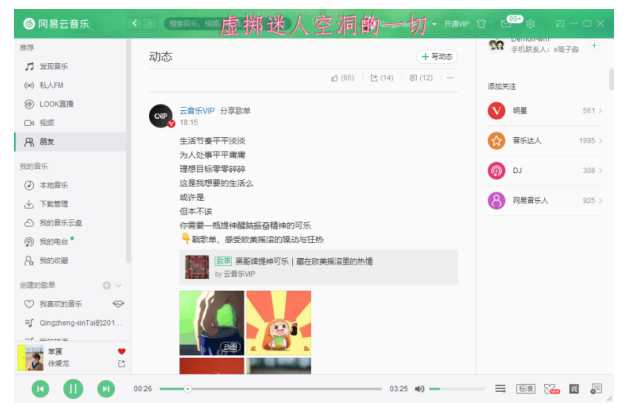This screenshot has height=418, width=630.
Task: Like the post with thumbs-up (65)
Action: click(x=342, y=78)
